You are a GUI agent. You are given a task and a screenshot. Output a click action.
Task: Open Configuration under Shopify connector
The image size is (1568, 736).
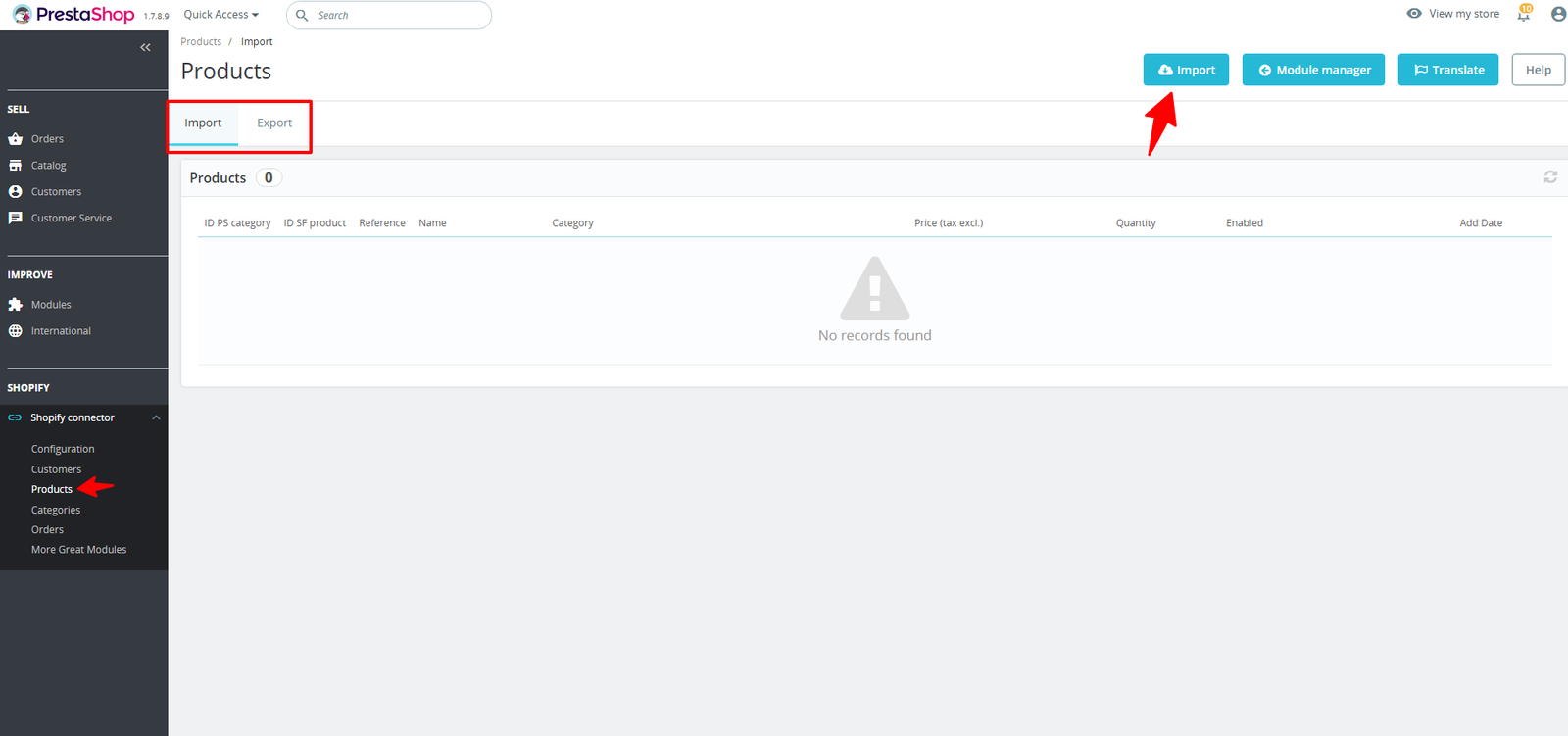point(63,449)
